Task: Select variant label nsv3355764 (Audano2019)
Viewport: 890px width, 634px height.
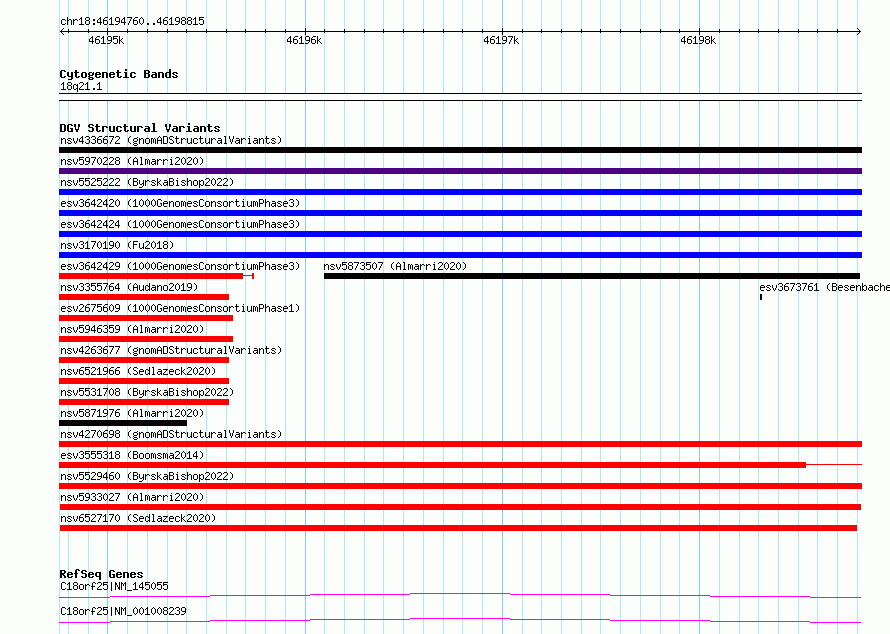Action: click(129, 287)
